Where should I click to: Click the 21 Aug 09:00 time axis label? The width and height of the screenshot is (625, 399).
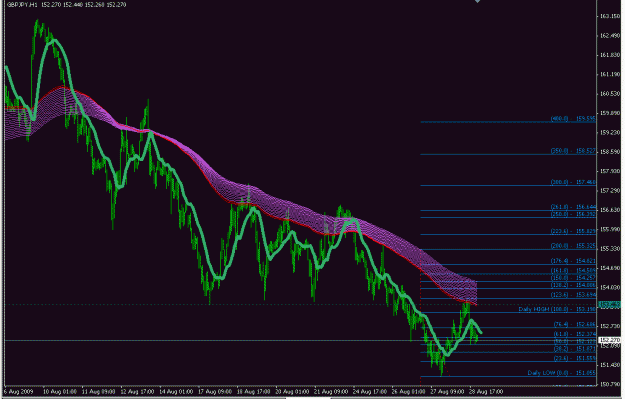(331, 392)
